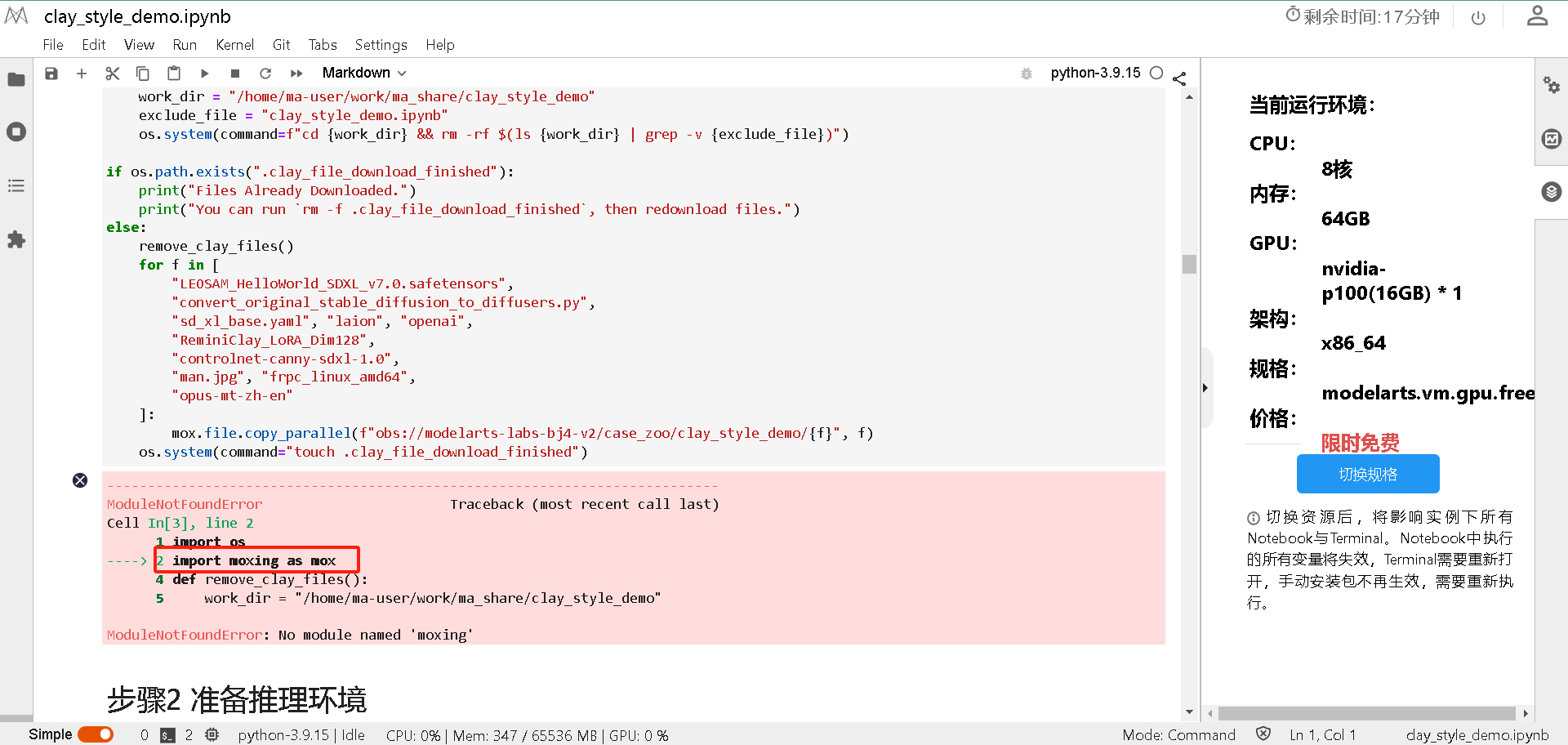The width and height of the screenshot is (1568, 745).
Task: Cut selected cell with scissors icon
Action: click(x=113, y=74)
